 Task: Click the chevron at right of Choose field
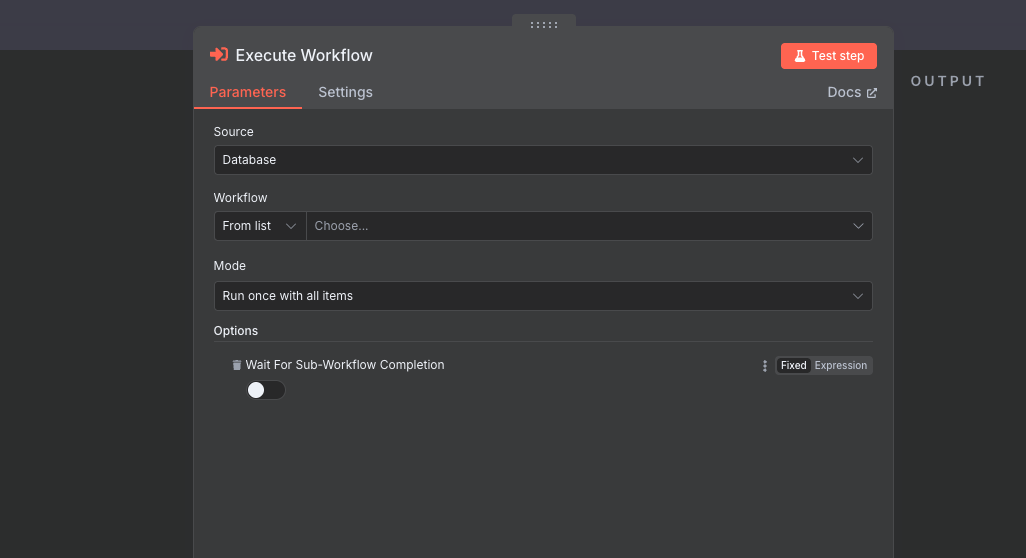pos(858,226)
